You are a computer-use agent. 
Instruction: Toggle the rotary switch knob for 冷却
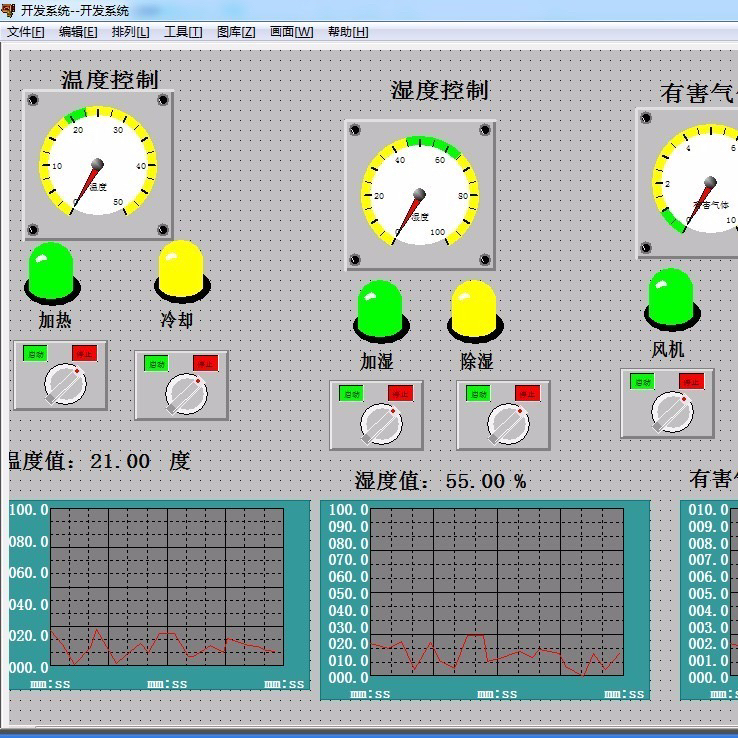(x=186, y=394)
